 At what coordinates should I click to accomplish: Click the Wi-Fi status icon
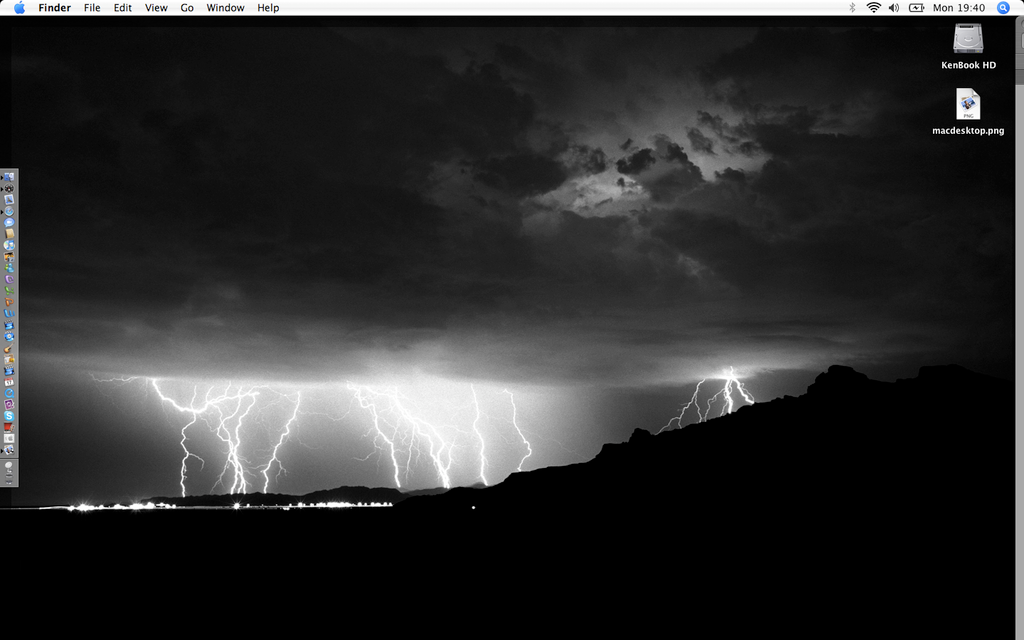[873, 7]
